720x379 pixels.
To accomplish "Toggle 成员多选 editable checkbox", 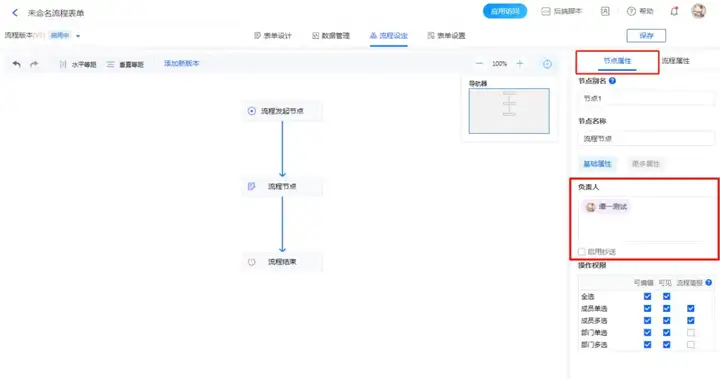I will pos(647,320).
